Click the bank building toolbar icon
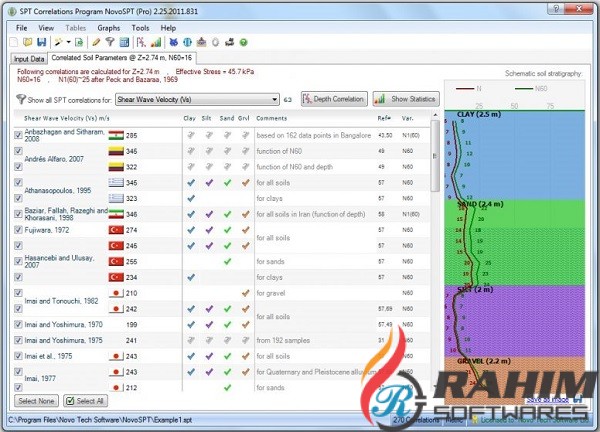 click(202, 42)
